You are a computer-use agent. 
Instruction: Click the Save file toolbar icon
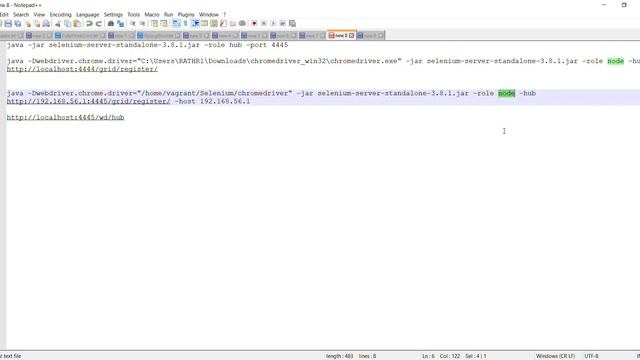(8, 24)
